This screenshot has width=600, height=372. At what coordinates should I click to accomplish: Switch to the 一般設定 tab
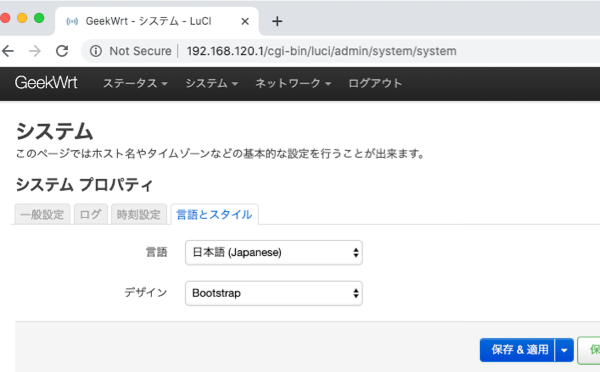click(42, 214)
